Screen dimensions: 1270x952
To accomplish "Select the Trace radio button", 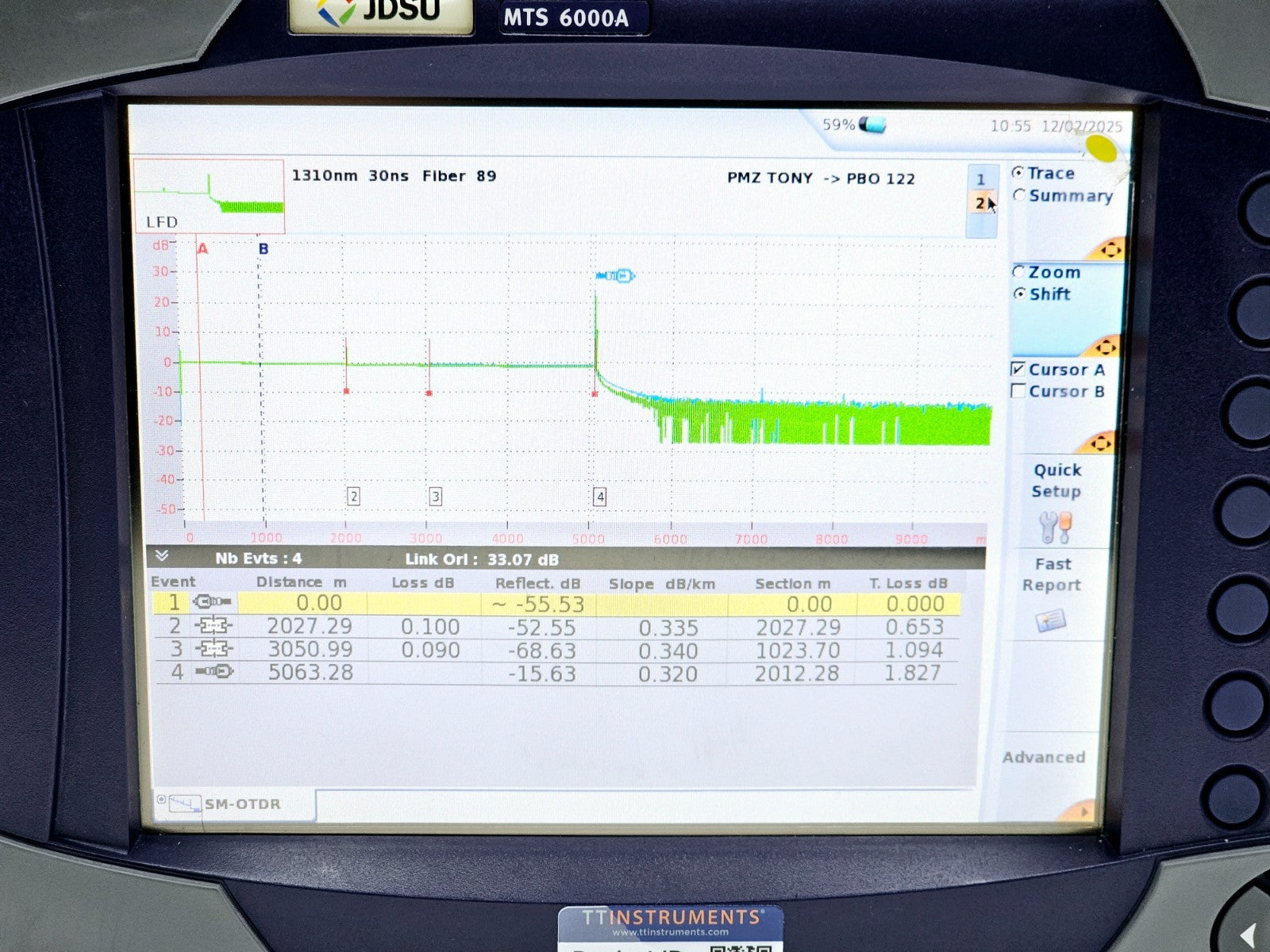I will click(1018, 173).
